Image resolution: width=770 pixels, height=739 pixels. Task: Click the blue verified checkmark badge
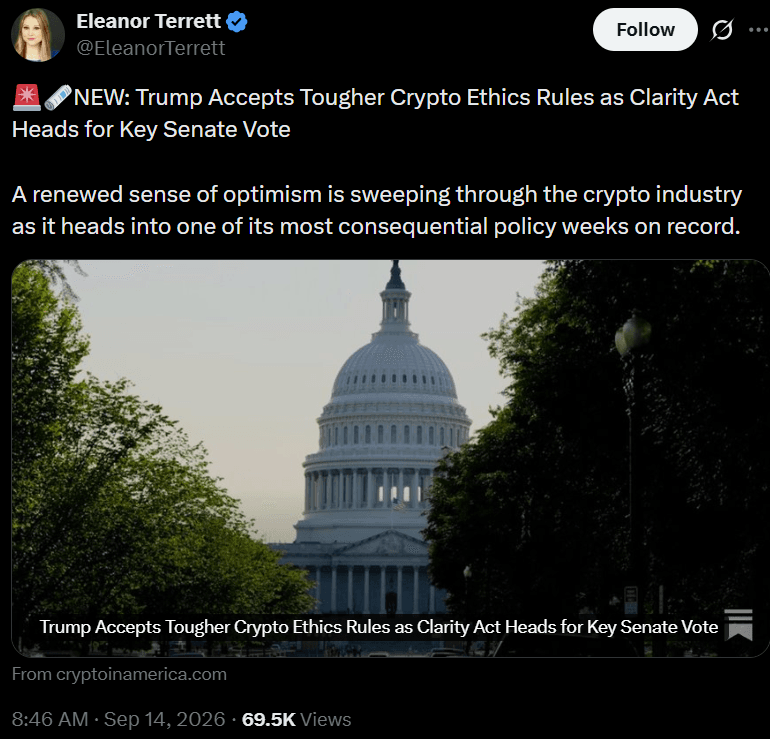237,22
